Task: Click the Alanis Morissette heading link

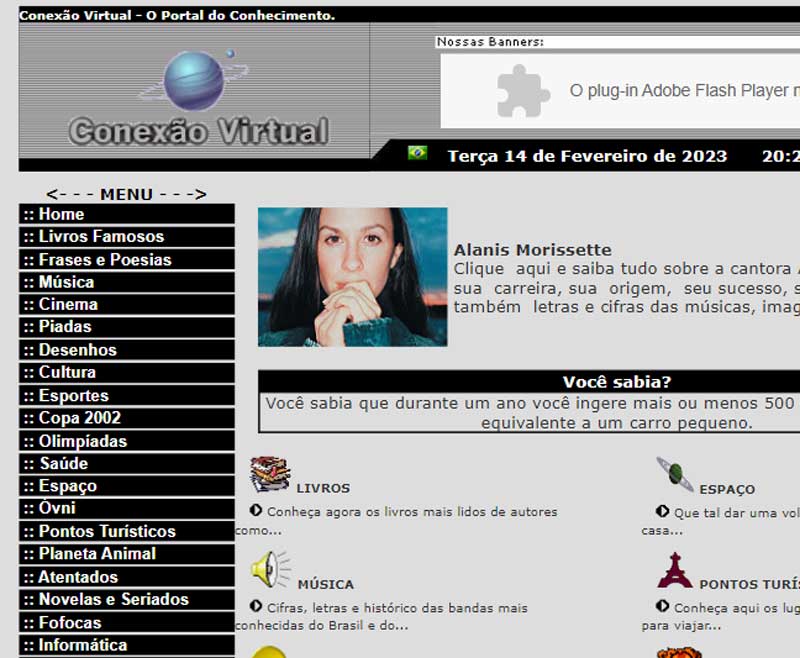Action: click(x=533, y=250)
